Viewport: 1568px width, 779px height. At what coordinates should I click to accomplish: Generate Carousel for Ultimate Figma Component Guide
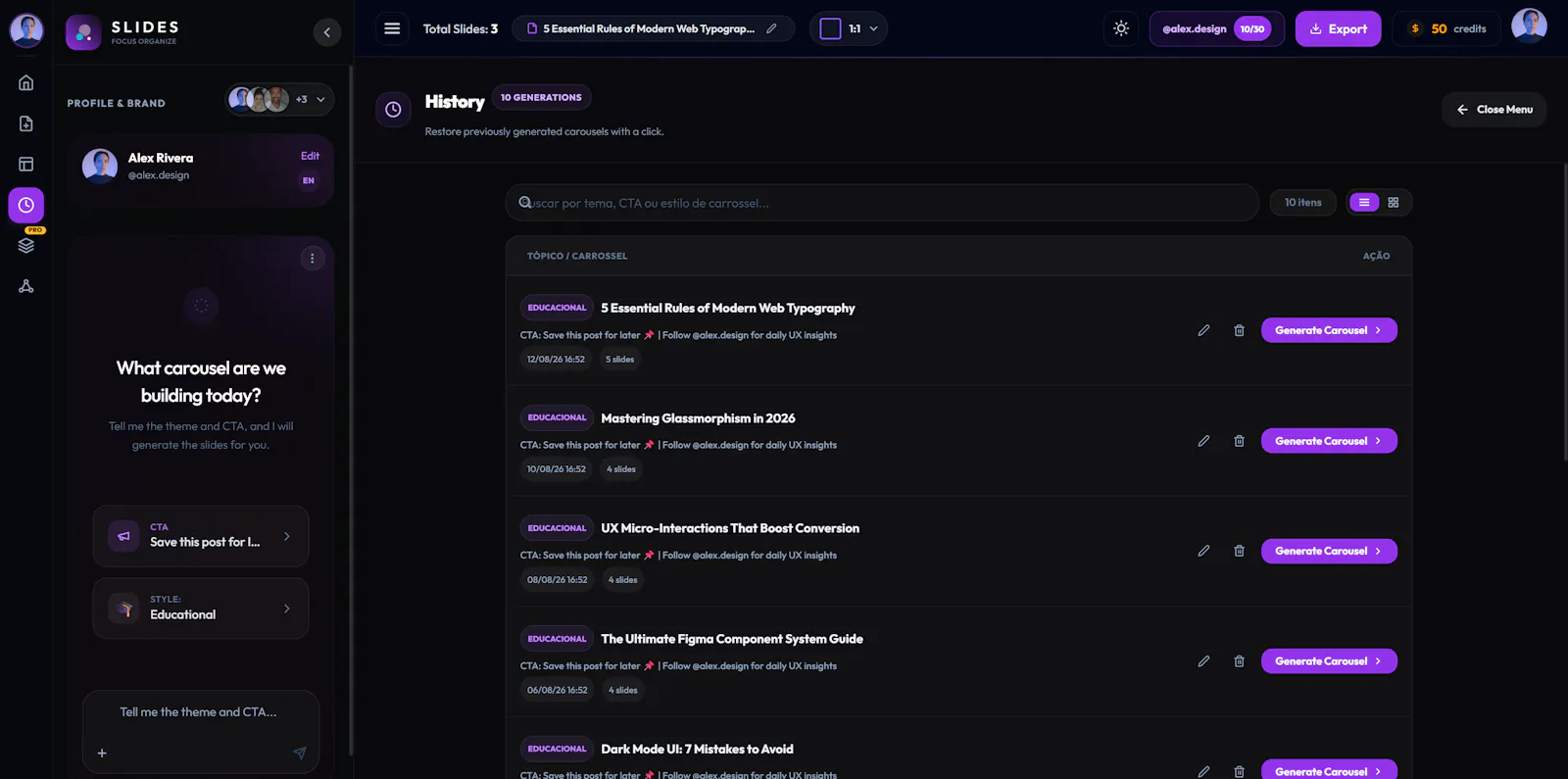[x=1329, y=661]
